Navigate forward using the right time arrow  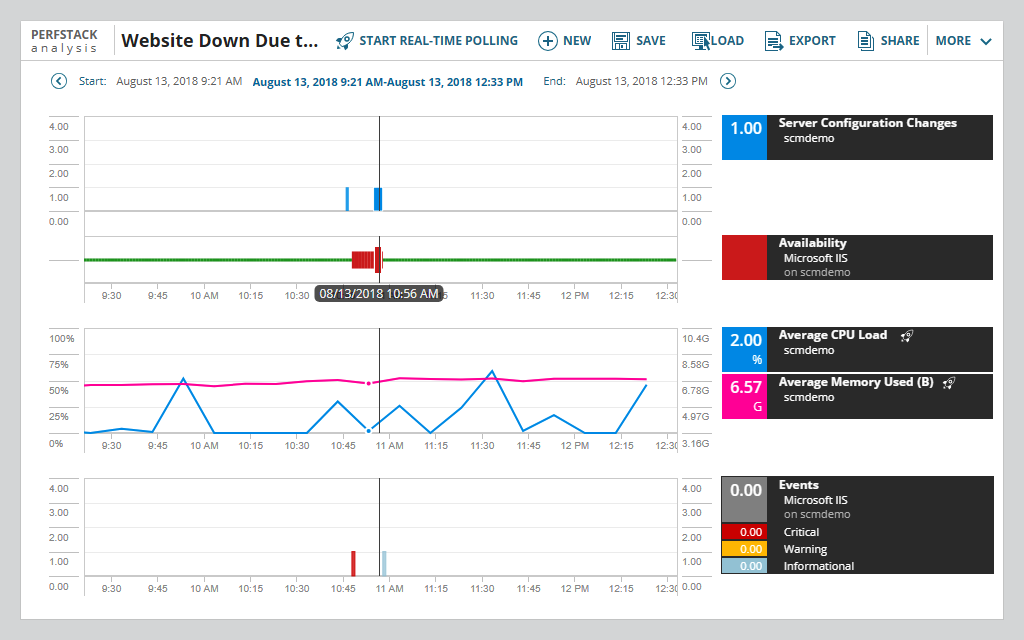728,81
